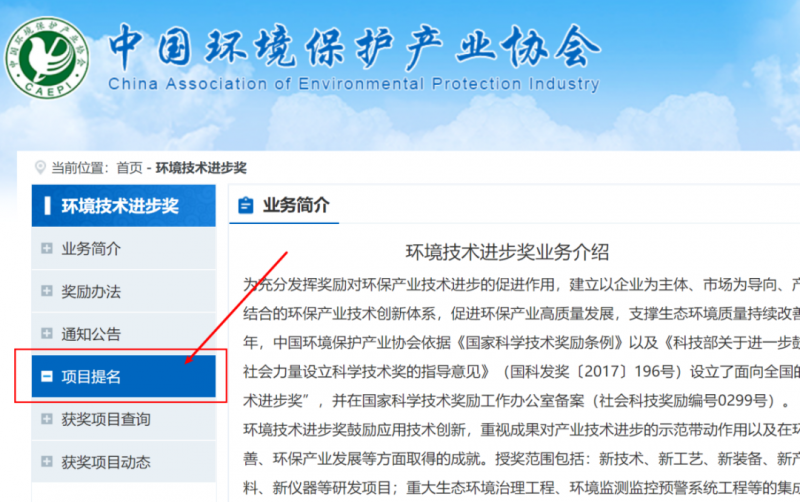Click the 环境技术进步奖 sidebar header
Image resolution: width=800 pixels, height=502 pixels.
click(x=120, y=206)
